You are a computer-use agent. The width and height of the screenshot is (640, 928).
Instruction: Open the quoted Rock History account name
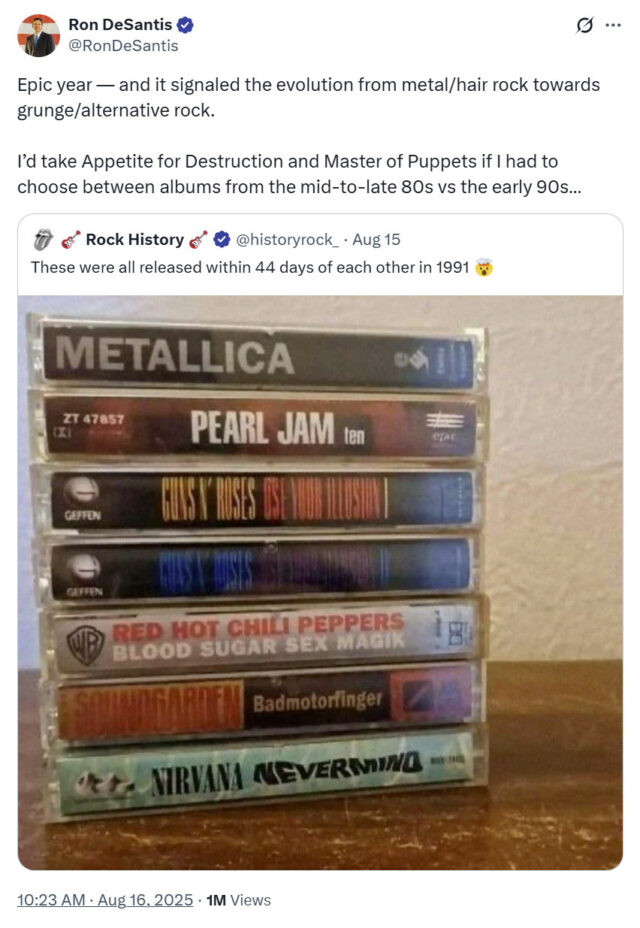coord(135,239)
